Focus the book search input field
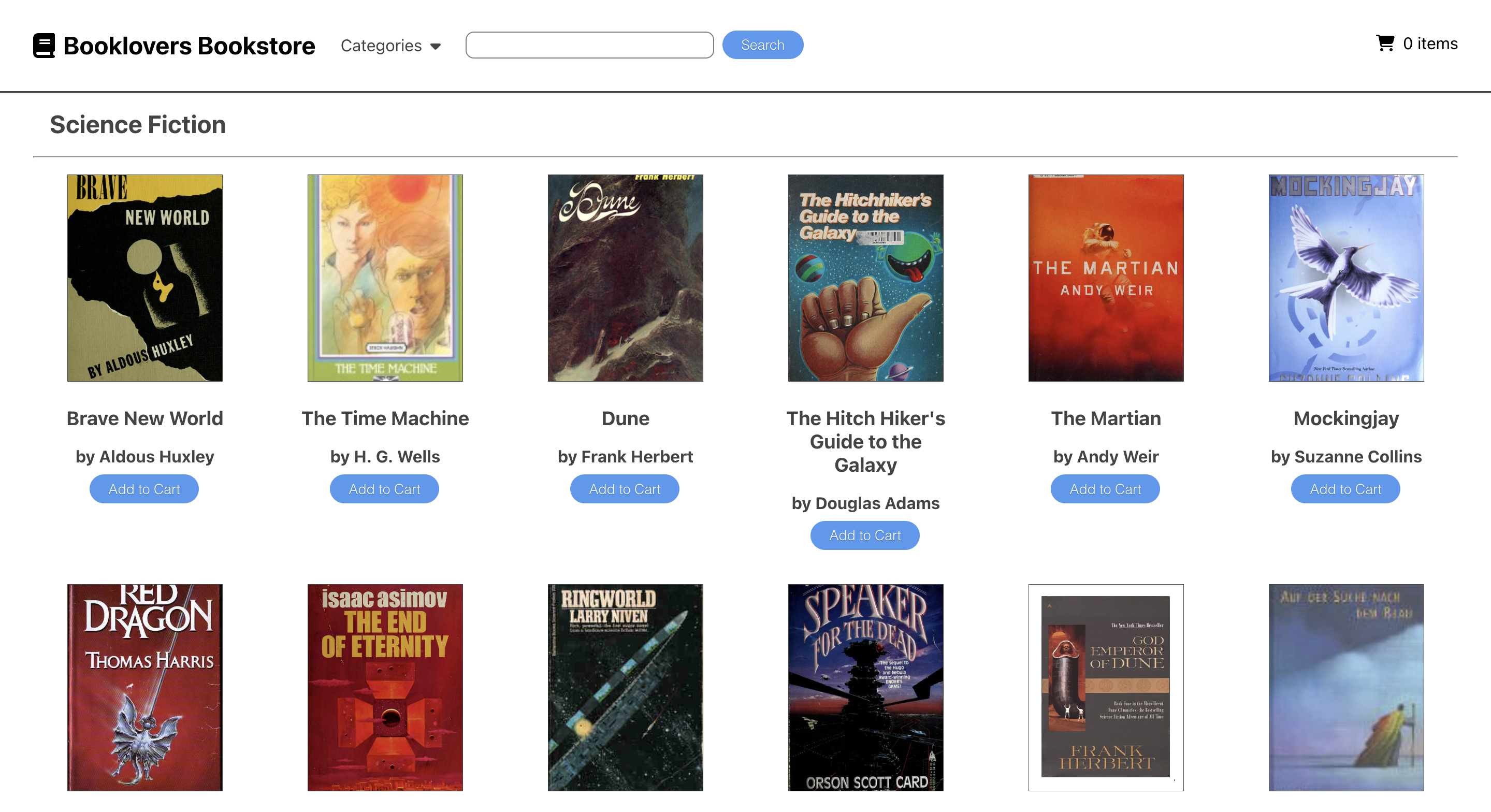Screen dimensions: 1491x812 click(x=589, y=45)
